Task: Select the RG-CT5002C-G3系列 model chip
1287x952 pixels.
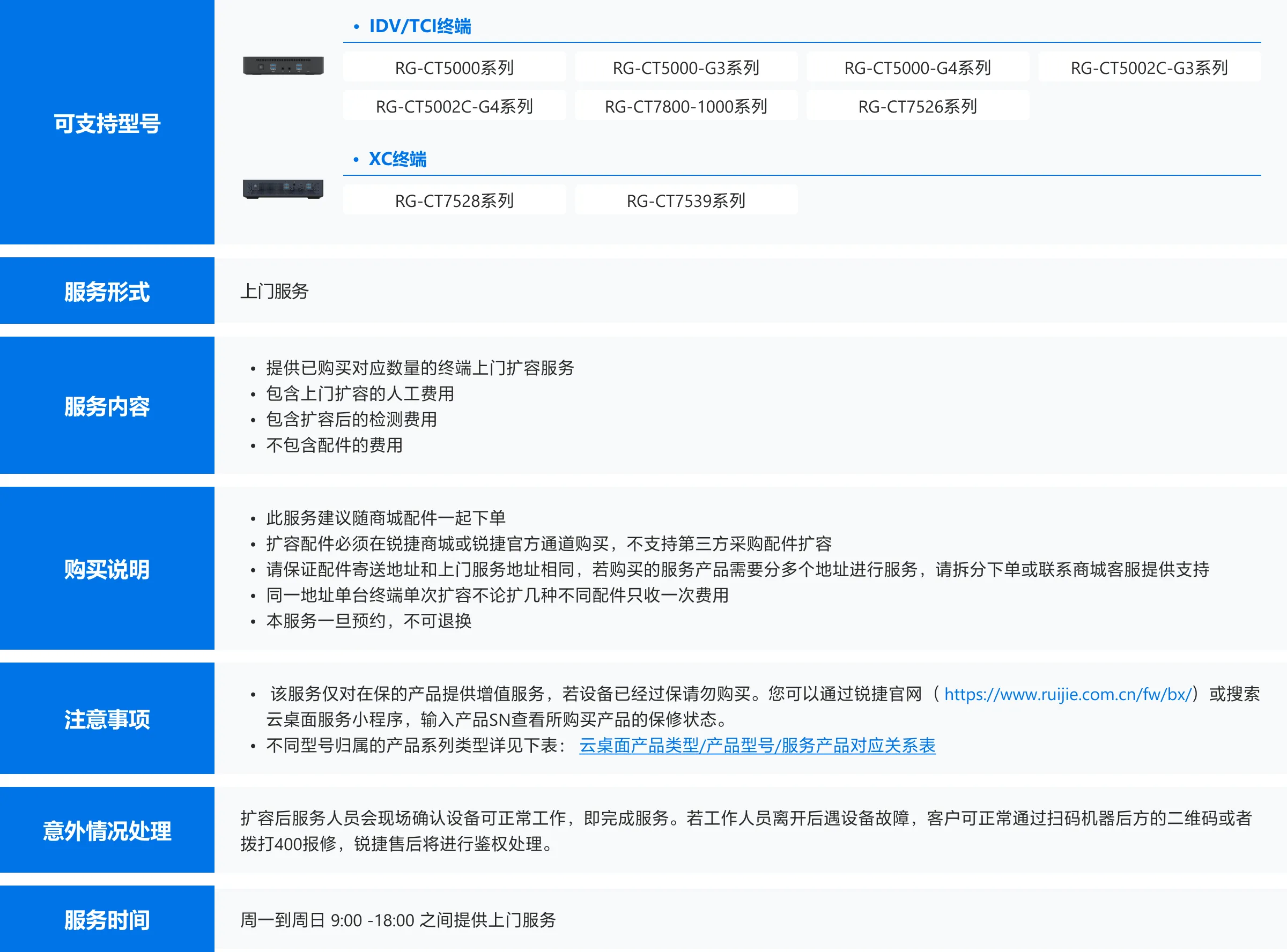Action: [1149, 68]
